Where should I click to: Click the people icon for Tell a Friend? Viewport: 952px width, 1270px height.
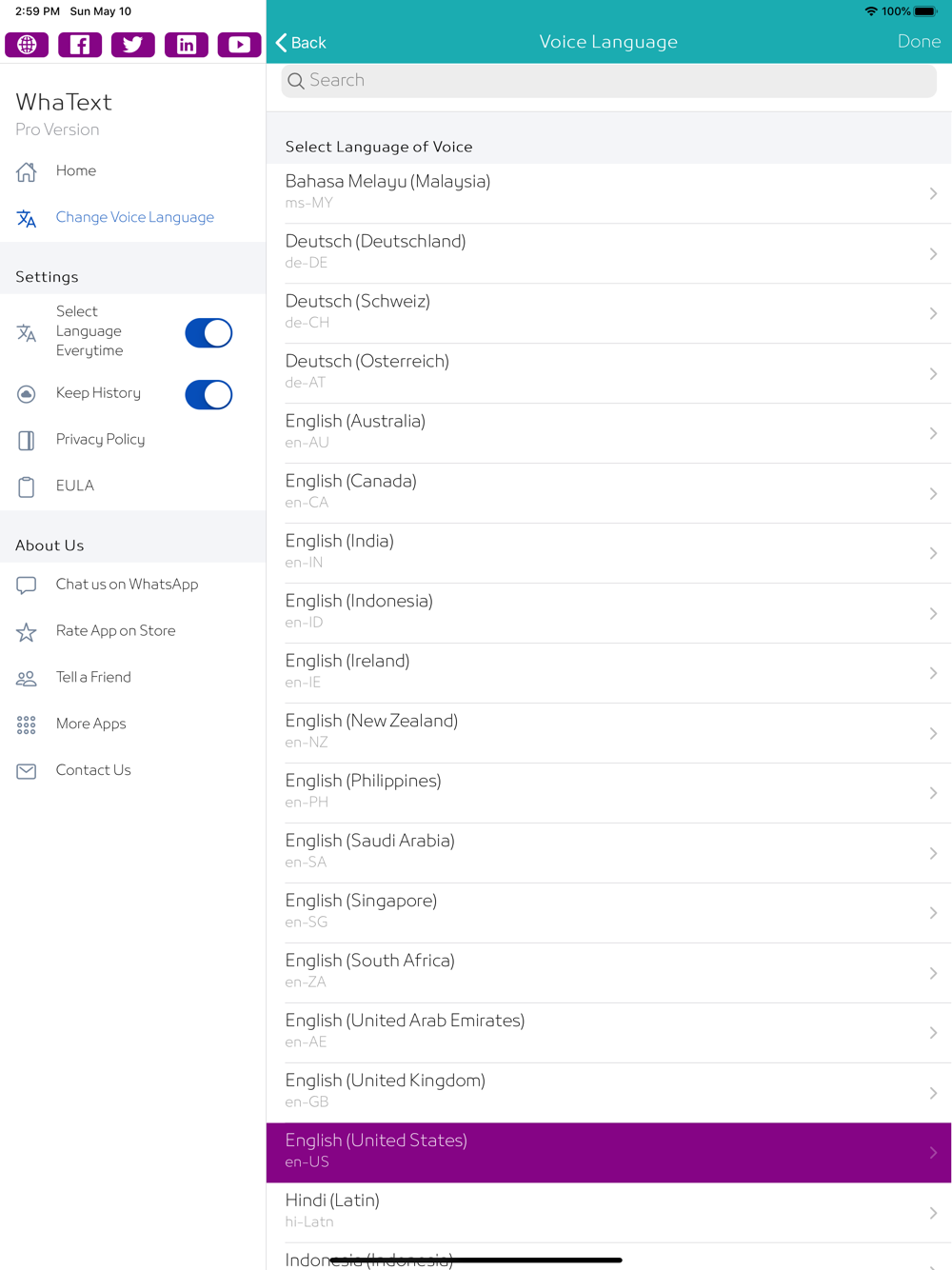click(27, 679)
